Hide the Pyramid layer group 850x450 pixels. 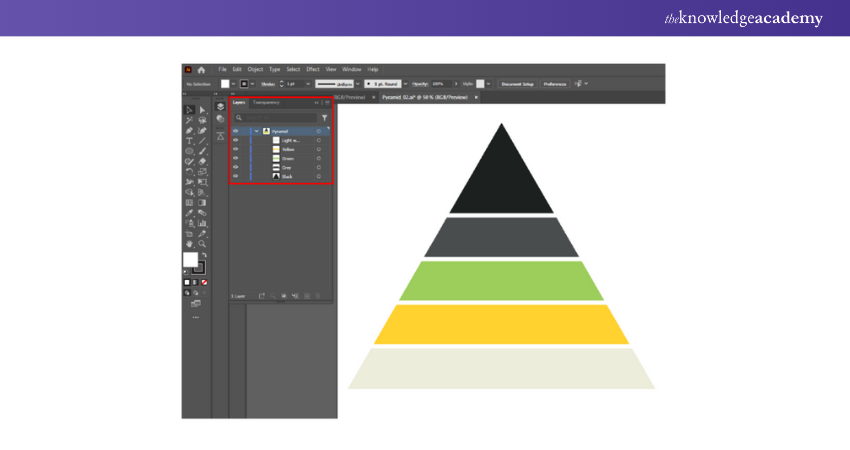coord(236,131)
